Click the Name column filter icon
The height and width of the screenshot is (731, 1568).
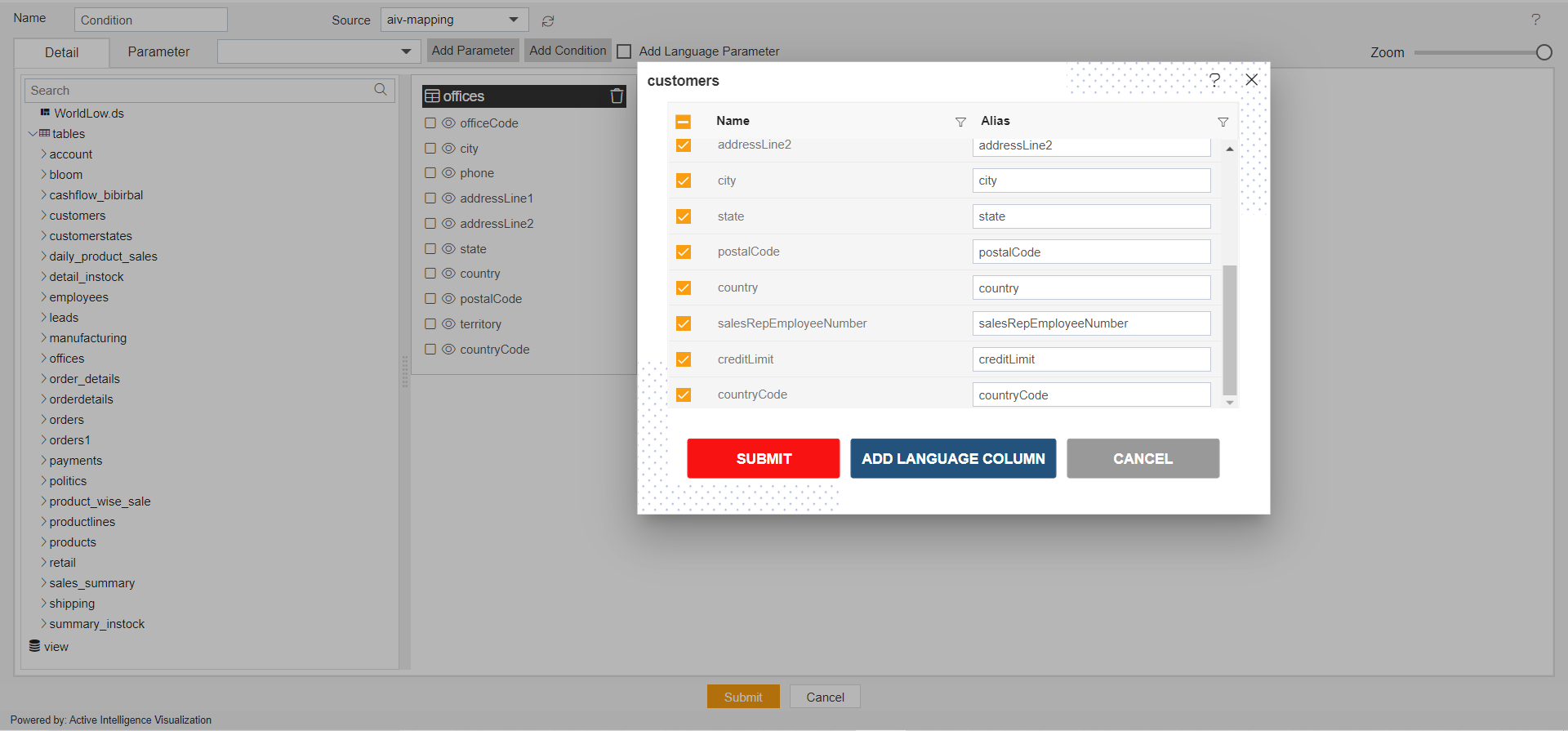tap(960, 122)
